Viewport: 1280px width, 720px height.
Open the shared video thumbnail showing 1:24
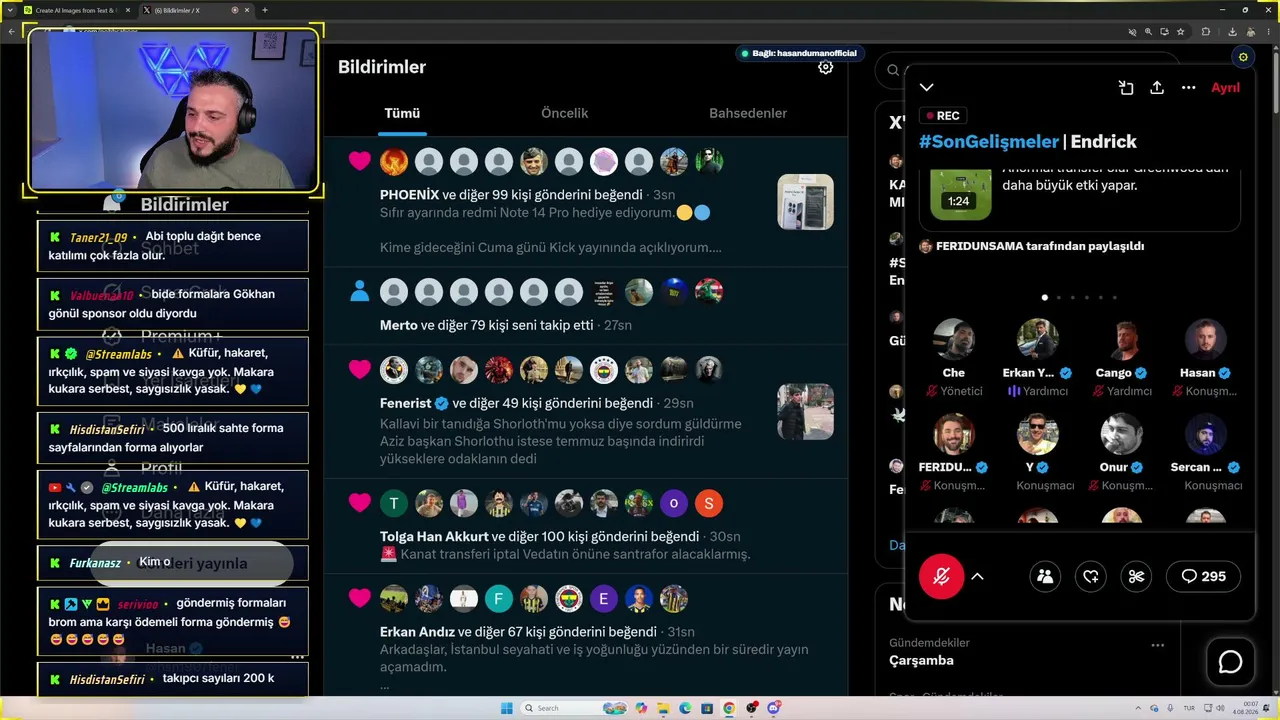960,192
